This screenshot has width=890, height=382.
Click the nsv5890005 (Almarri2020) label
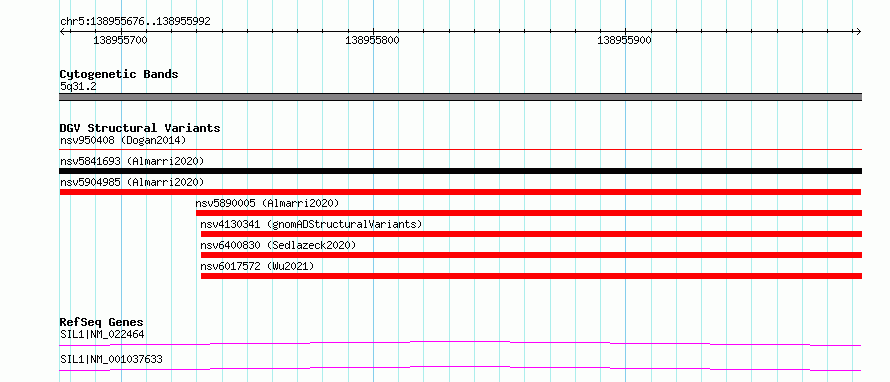[267, 203]
